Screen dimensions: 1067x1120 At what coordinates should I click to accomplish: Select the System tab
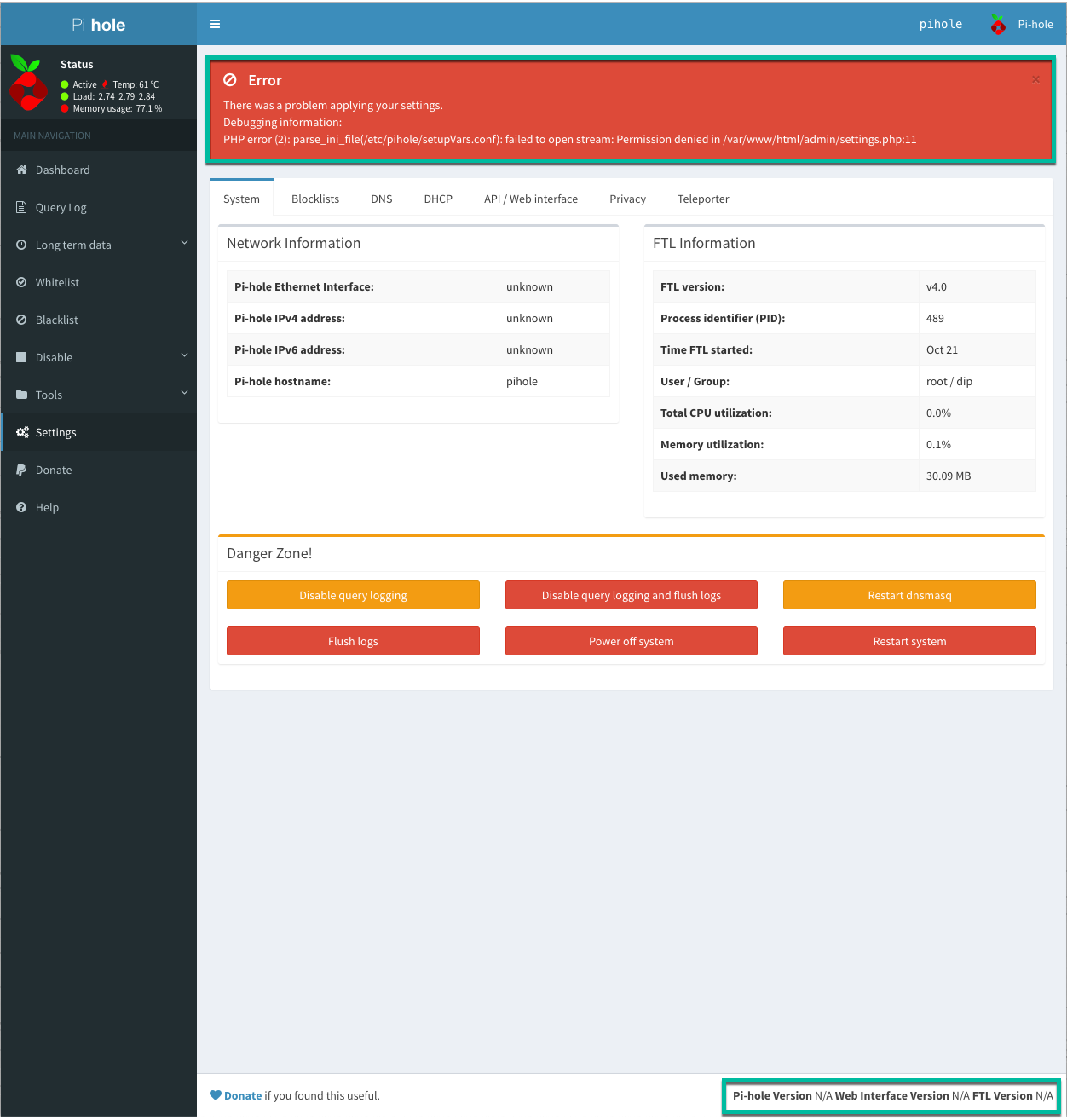pos(241,199)
